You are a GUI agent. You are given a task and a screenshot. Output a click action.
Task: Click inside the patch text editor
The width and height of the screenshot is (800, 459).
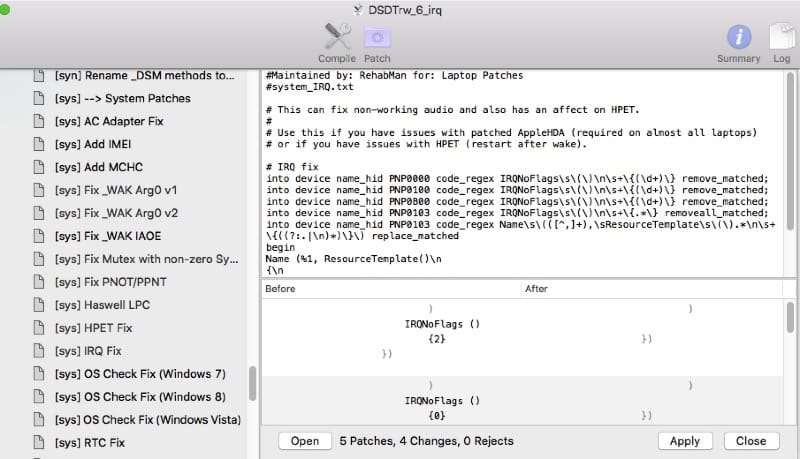pos(520,170)
